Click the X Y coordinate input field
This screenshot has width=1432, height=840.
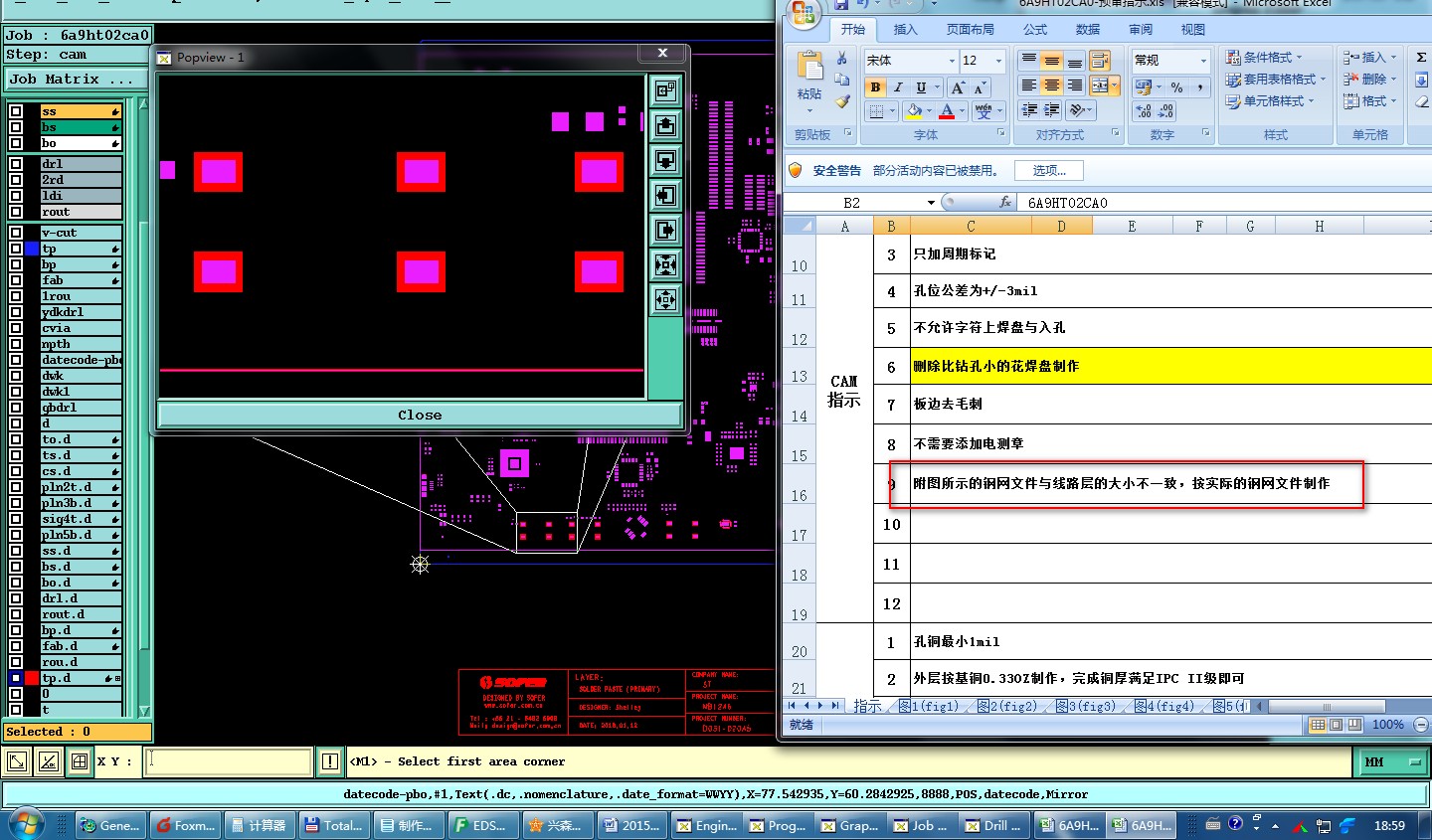click(229, 762)
